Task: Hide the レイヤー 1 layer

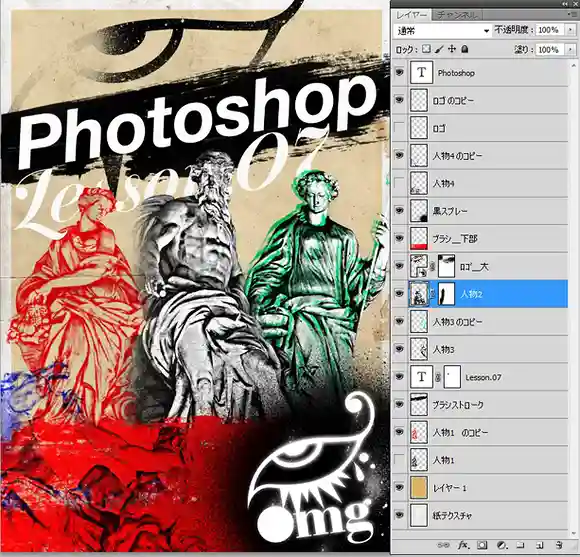Action: [399, 487]
